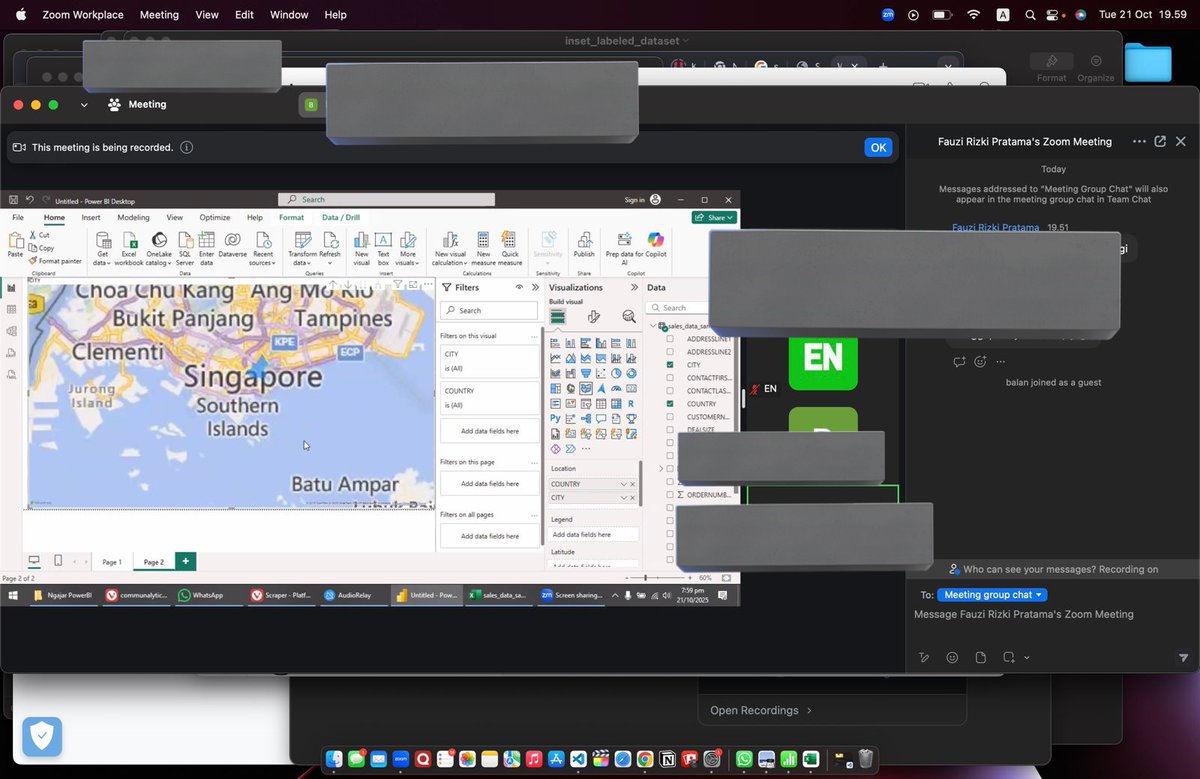The width and height of the screenshot is (1200, 779).
Task: Click the Refresh data icon
Action: coord(330,240)
